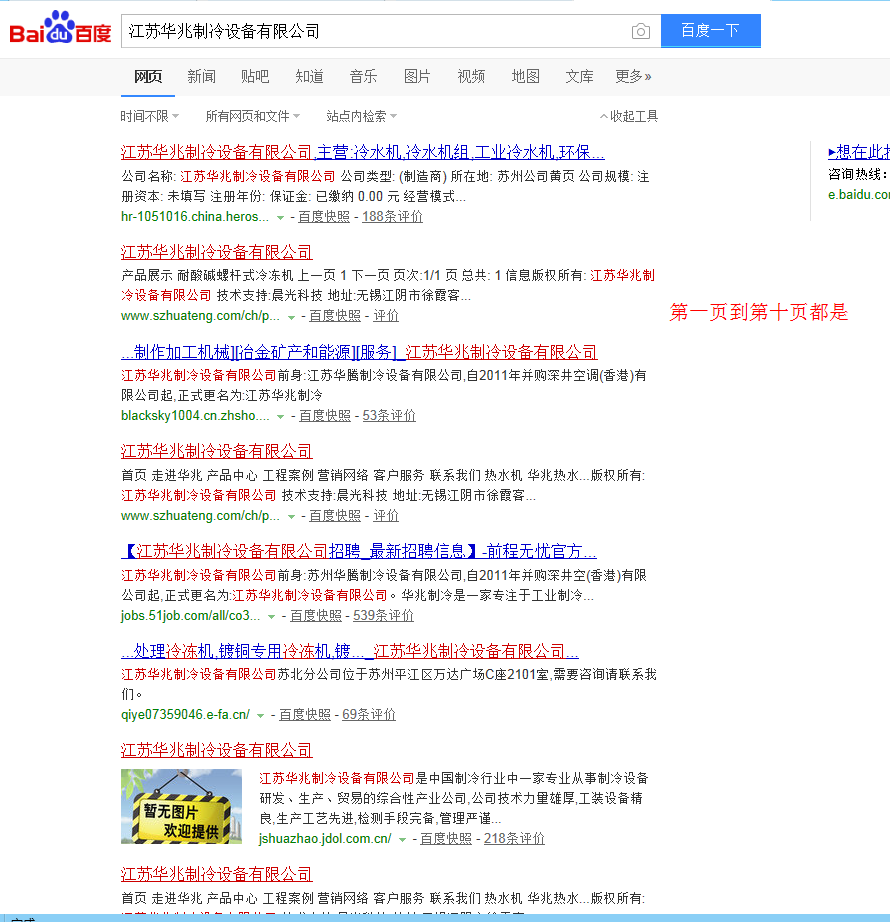
Task: Open result title above 暂无图片 thumbnail
Action: (216, 750)
